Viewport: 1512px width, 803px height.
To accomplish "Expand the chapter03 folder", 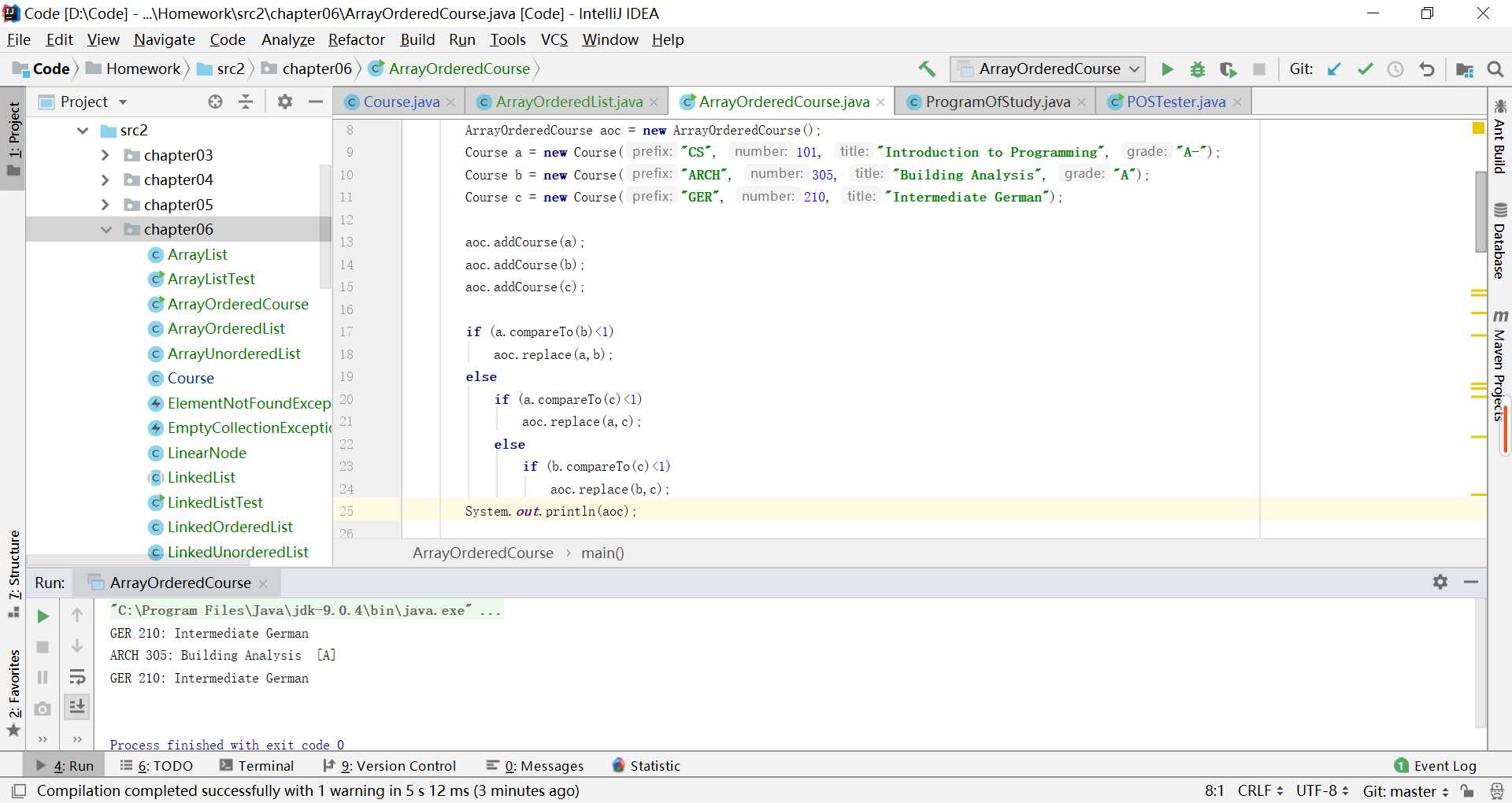I will coord(106,156).
